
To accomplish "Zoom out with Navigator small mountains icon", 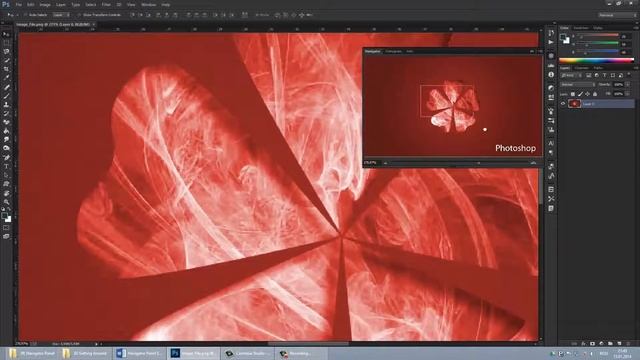I will (385, 162).
